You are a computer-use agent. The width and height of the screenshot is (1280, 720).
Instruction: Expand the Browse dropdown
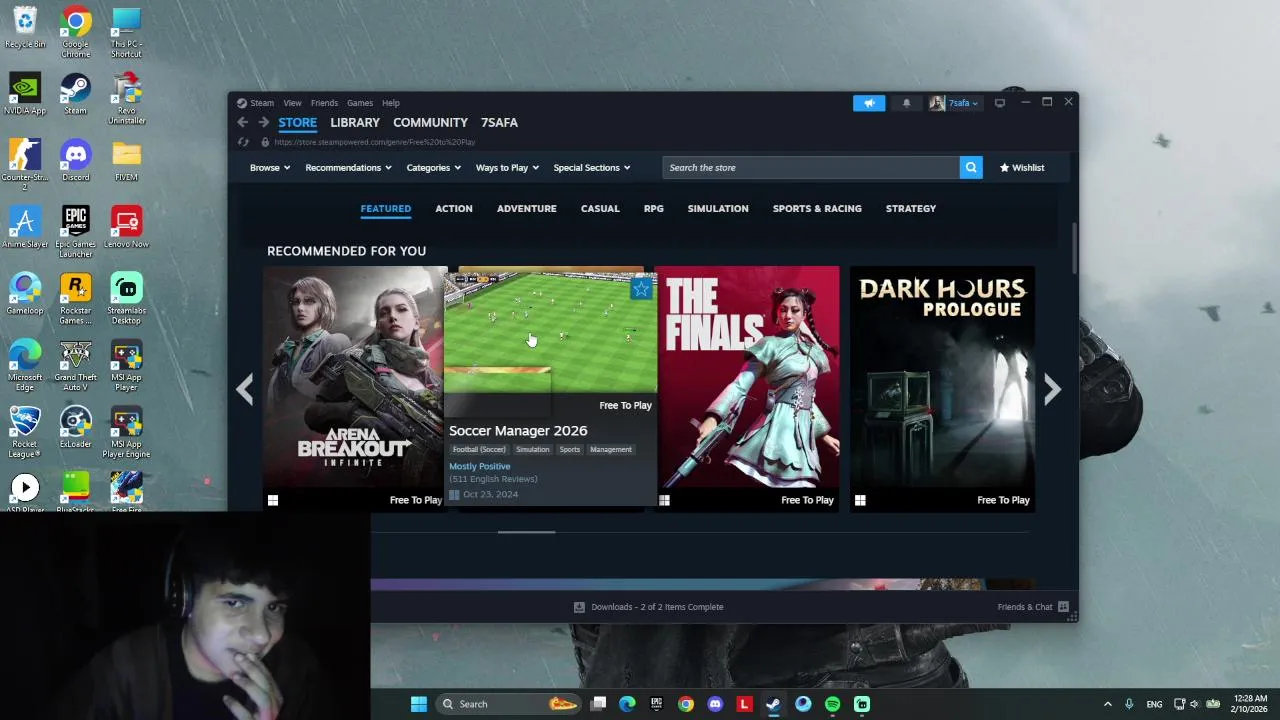pos(270,168)
